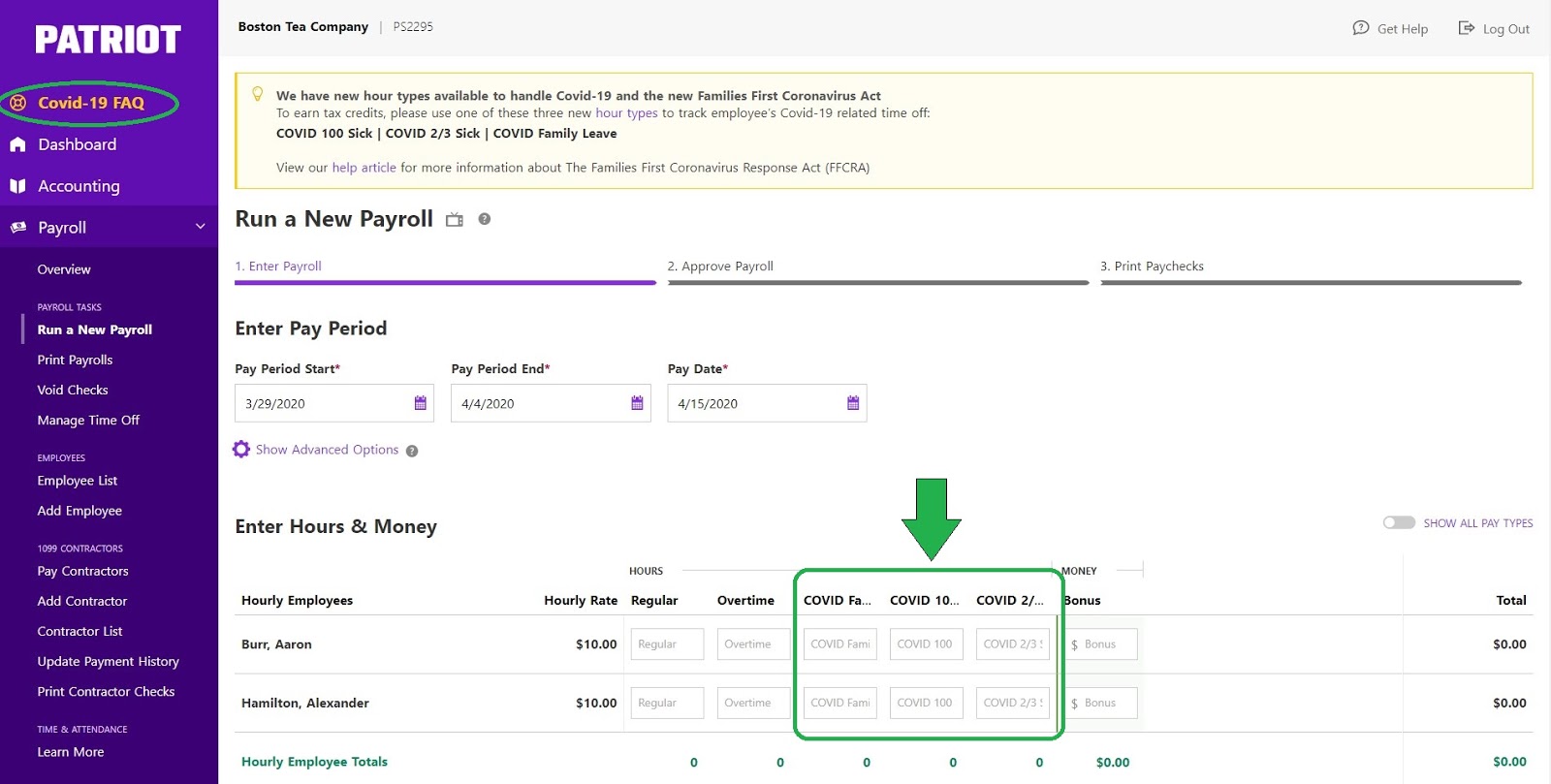1551x784 pixels.
Task: Click Regular hours field for Hamilton, Alexander
Action: [667, 703]
